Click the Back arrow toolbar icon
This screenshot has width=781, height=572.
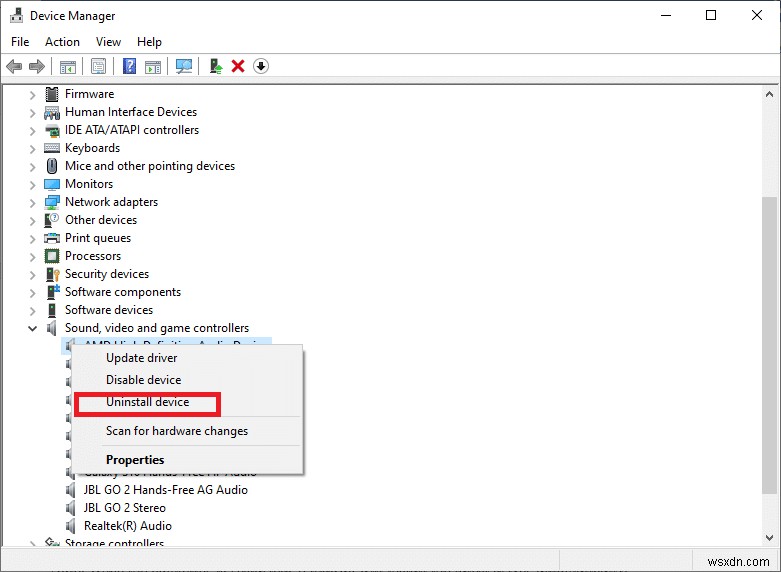click(x=14, y=66)
